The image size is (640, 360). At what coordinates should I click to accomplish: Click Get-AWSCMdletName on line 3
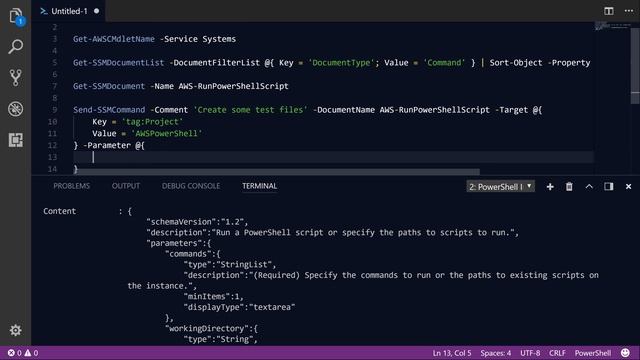tap(114, 39)
